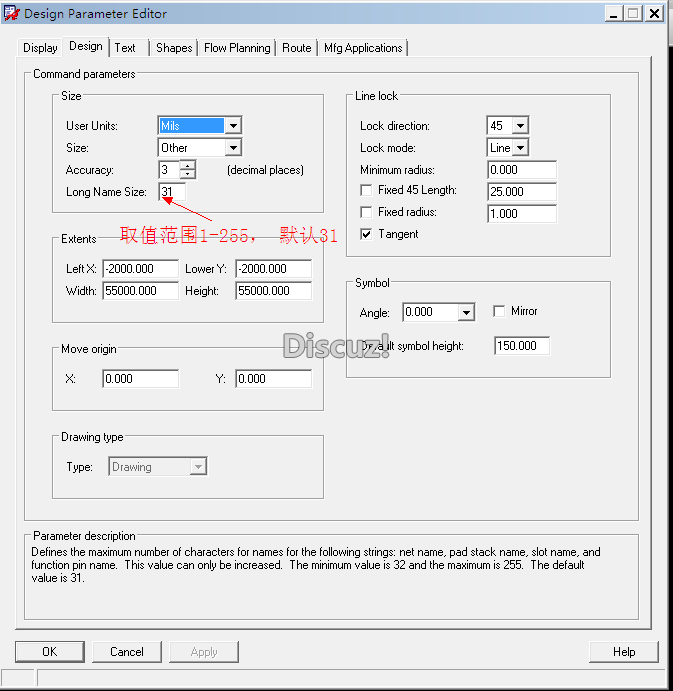Decrease Accuracy with the down arrow
The image size is (673, 691).
coord(188,174)
